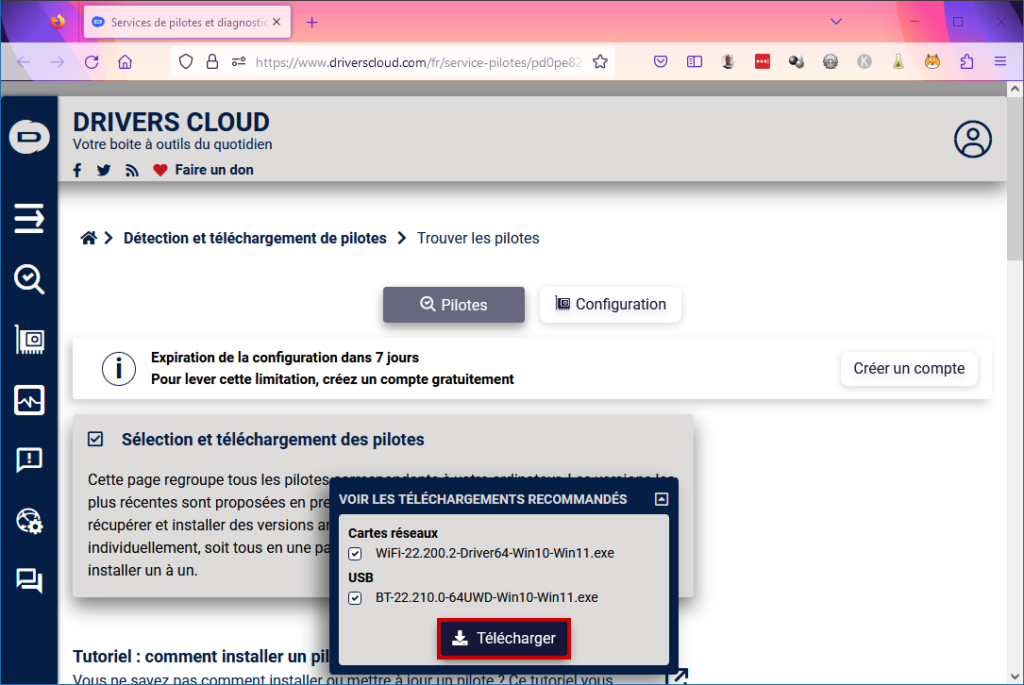Click the page vertical scrollbar thumb
The image size is (1024, 685).
pos(1014,180)
